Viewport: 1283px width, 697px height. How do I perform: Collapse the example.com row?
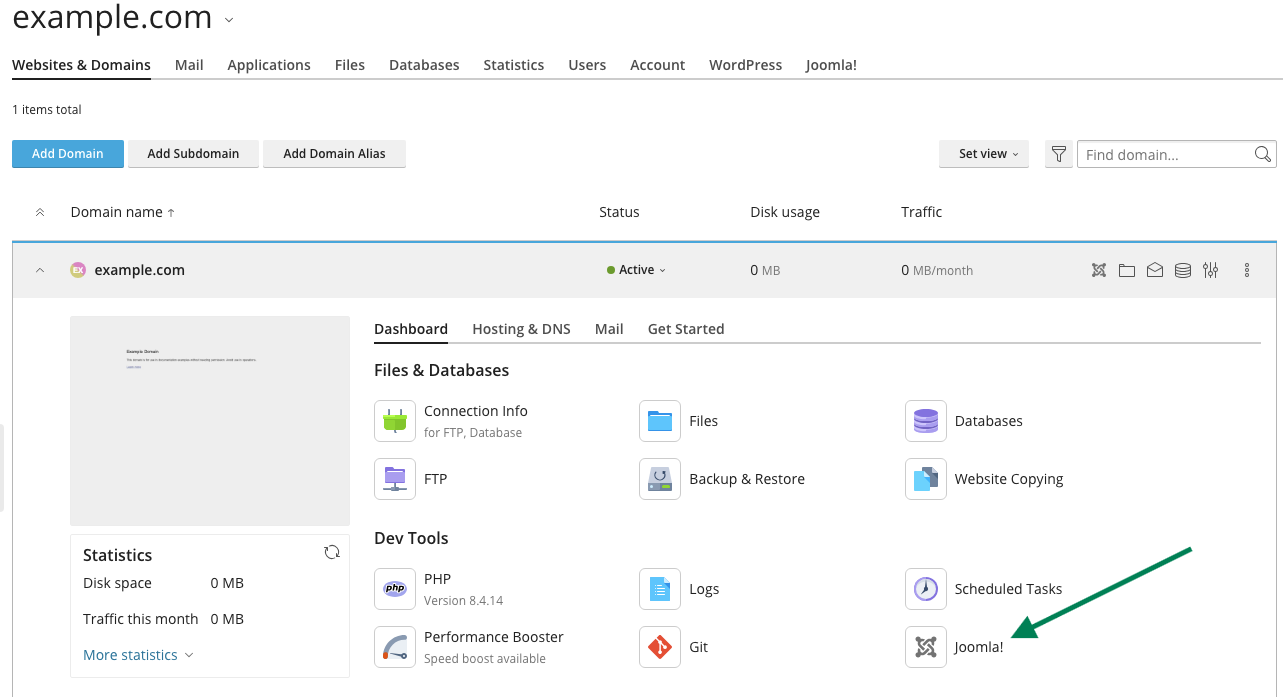click(40, 270)
